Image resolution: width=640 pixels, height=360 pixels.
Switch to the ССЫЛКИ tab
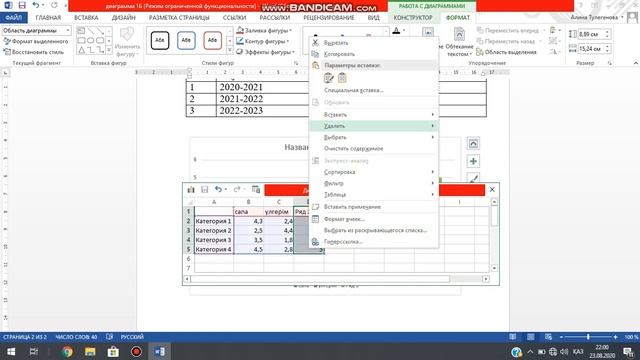[234, 18]
